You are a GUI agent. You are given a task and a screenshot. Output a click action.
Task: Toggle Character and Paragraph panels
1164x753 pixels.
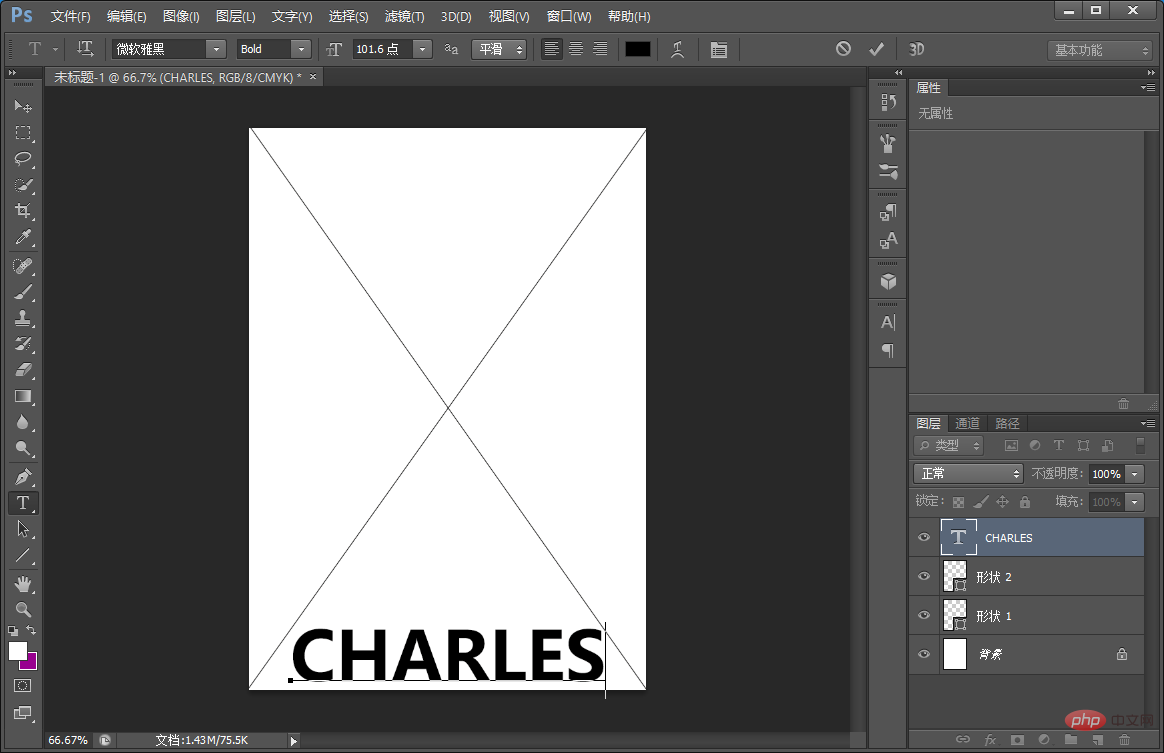point(719,50)
